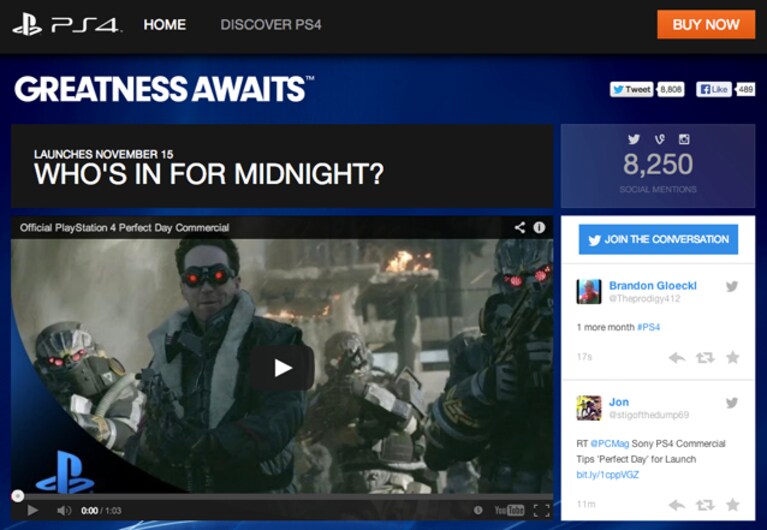Click the Instagram icon above social mentions
The image size is (767, 530).
684,139
